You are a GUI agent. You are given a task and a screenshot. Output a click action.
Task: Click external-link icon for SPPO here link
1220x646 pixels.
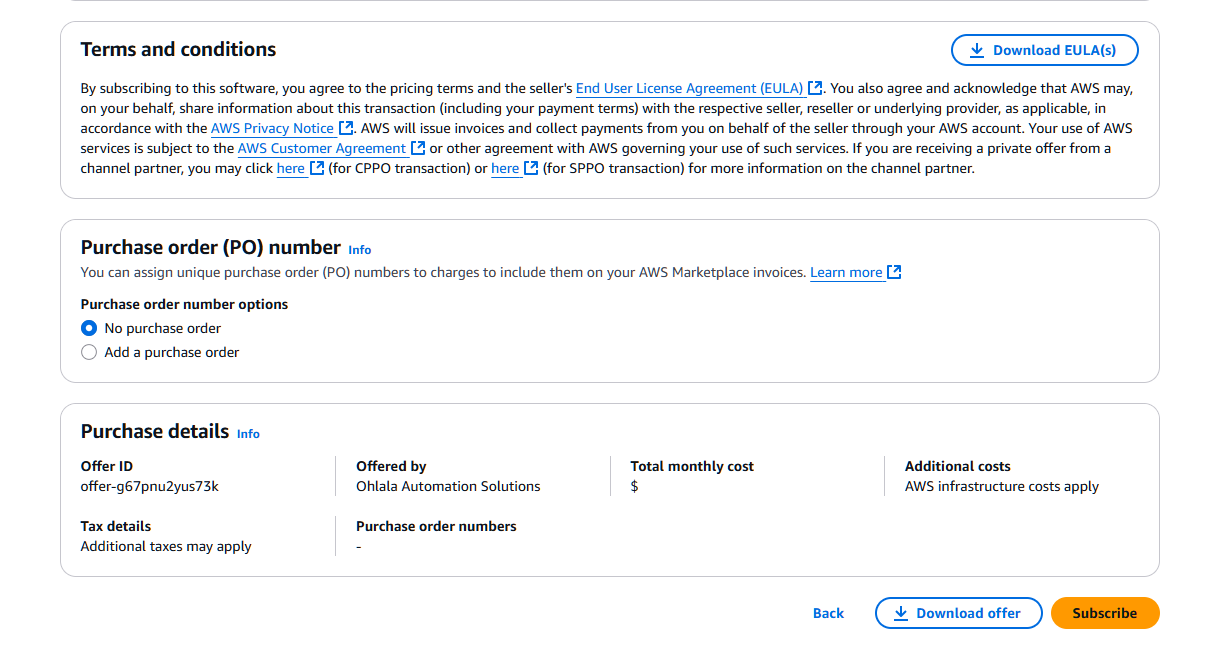pyautogui.click(x=532, y=169)
